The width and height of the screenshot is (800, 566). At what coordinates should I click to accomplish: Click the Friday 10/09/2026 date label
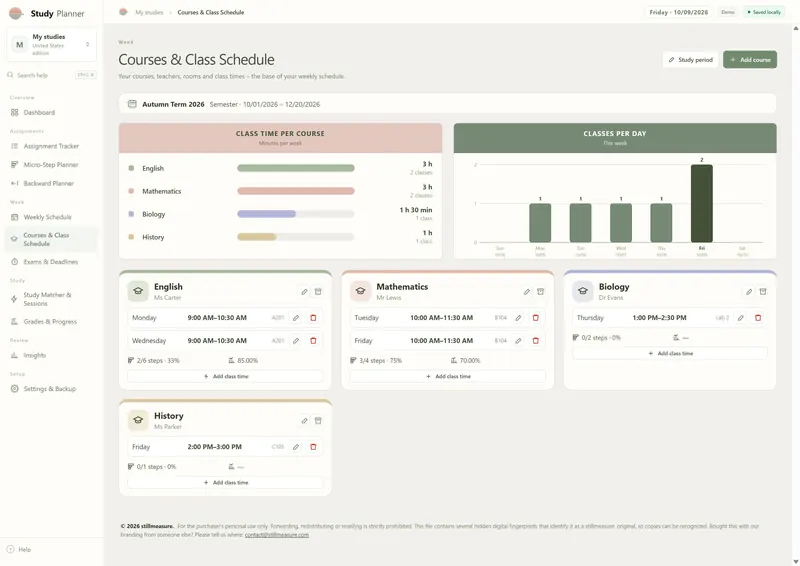[679, 12]
